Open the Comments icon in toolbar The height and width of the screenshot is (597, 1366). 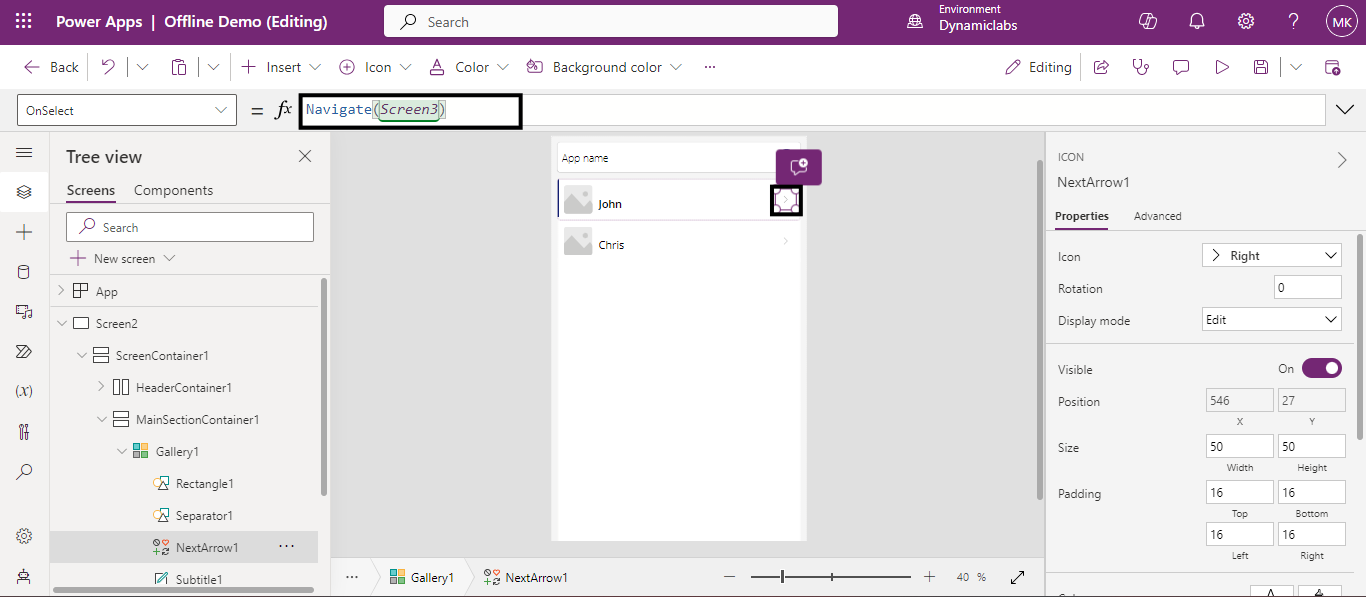[x=1181, y=67]
